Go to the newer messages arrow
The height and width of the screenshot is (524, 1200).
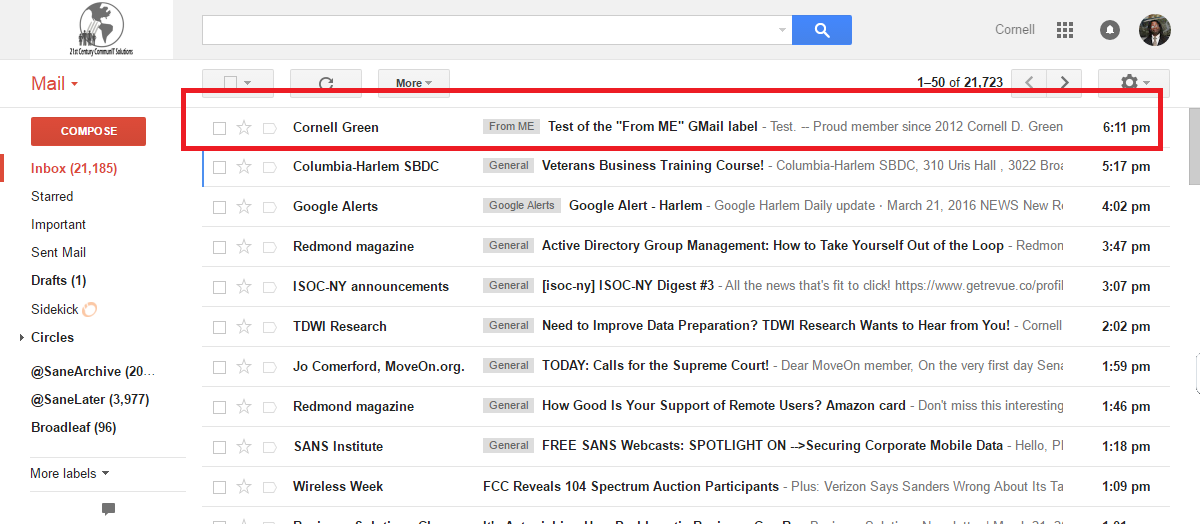pos(1029,83)
